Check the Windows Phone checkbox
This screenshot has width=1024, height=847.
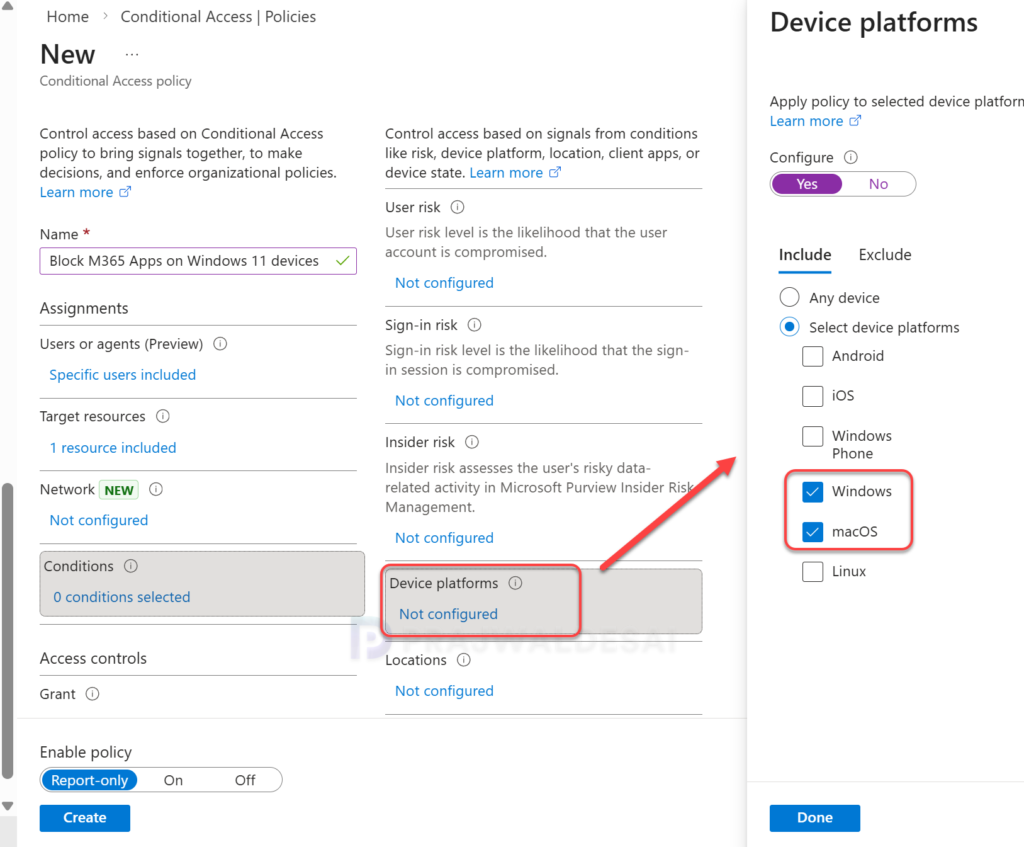pyautogui.click(x=812, y=436)
